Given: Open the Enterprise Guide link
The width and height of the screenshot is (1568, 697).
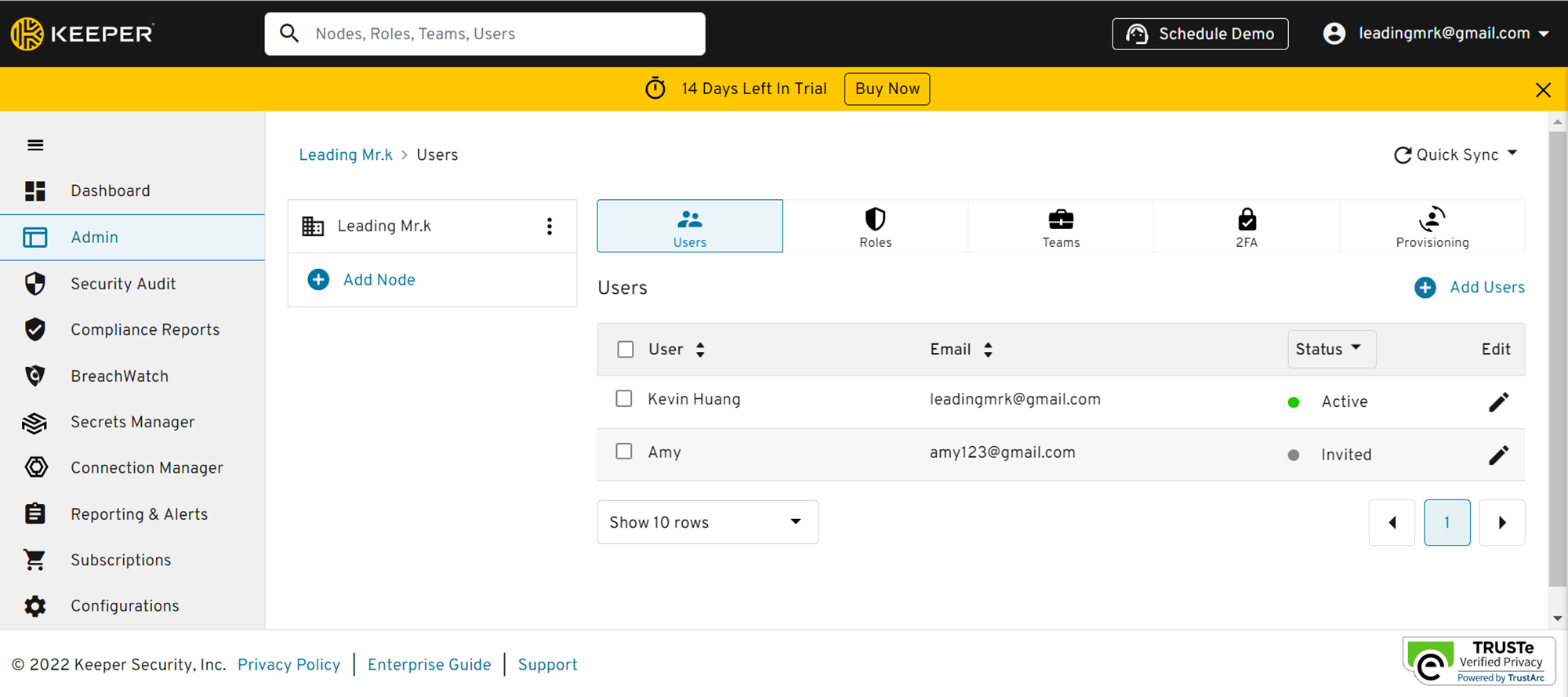Looking at the screenshot, I should [430, 665].
